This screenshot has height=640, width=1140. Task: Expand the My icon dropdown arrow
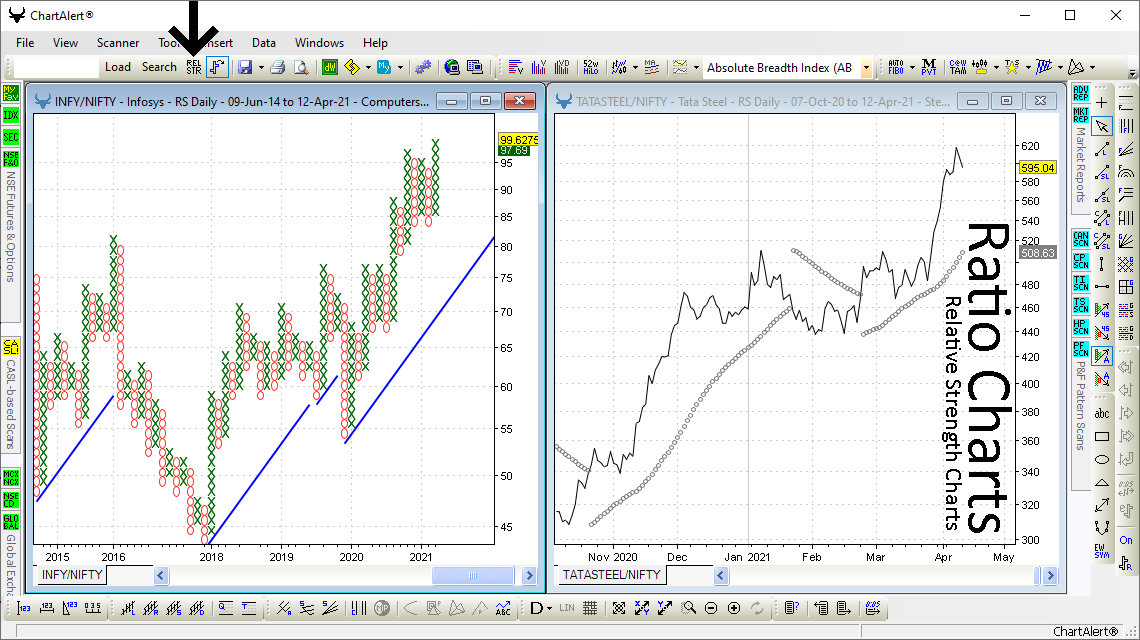click(400, 68)
